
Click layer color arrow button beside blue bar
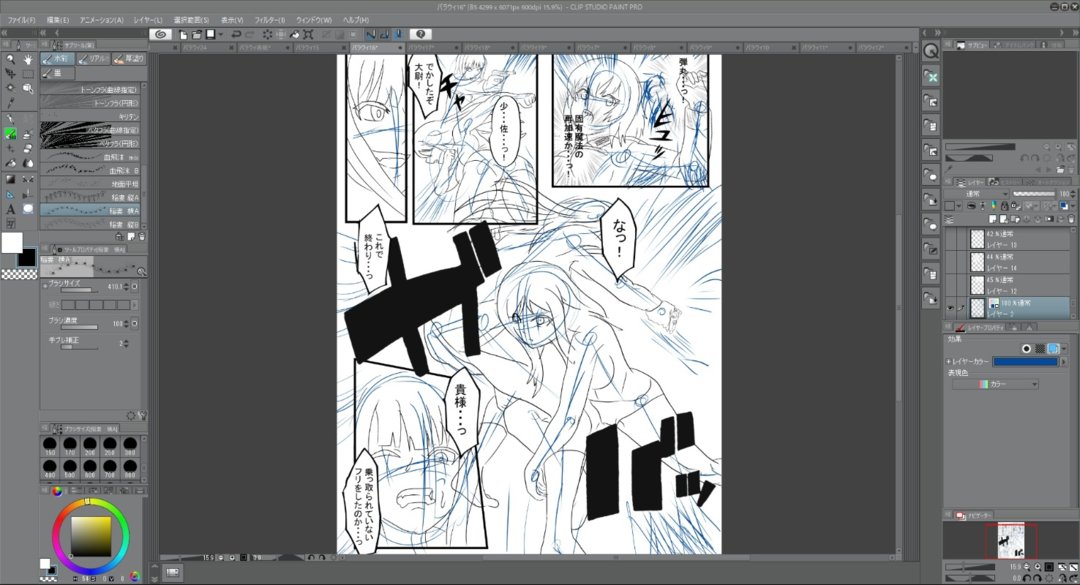[x=1063, y=362]
